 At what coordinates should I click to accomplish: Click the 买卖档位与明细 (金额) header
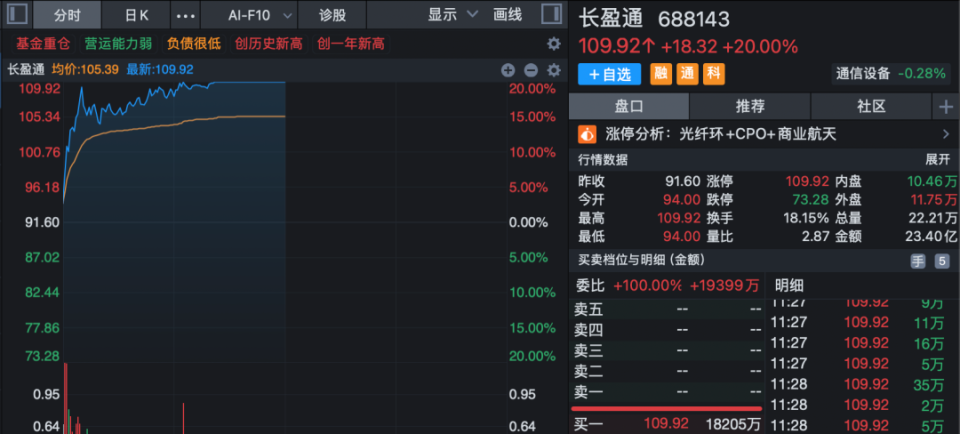(x=642, y=260)
